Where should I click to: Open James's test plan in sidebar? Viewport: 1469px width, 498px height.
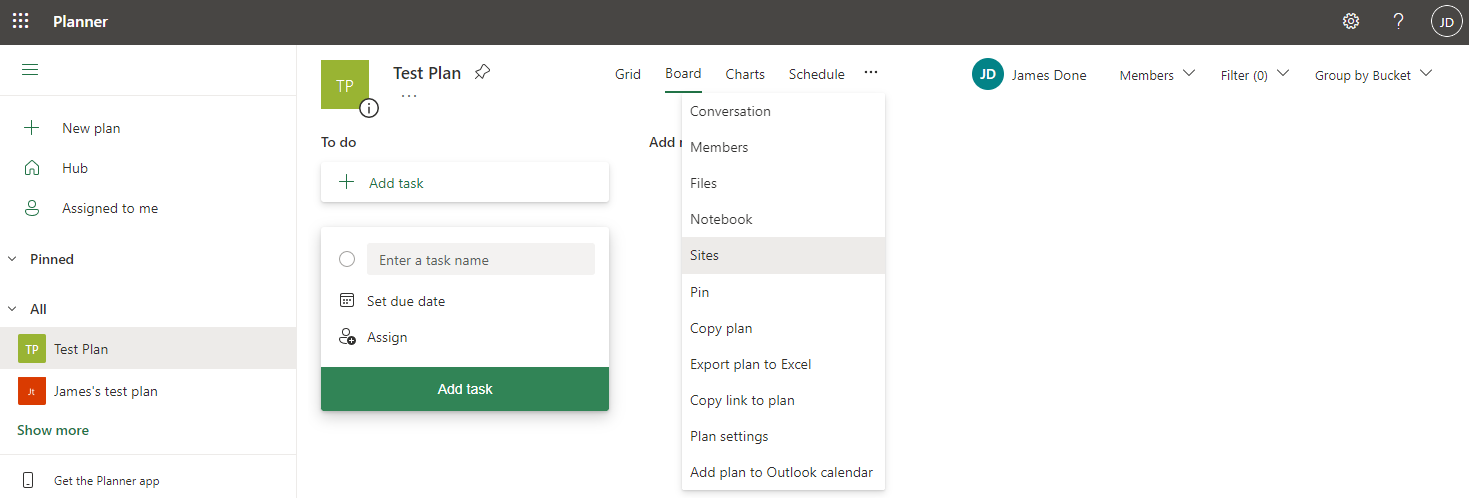[x=106, y=391]
